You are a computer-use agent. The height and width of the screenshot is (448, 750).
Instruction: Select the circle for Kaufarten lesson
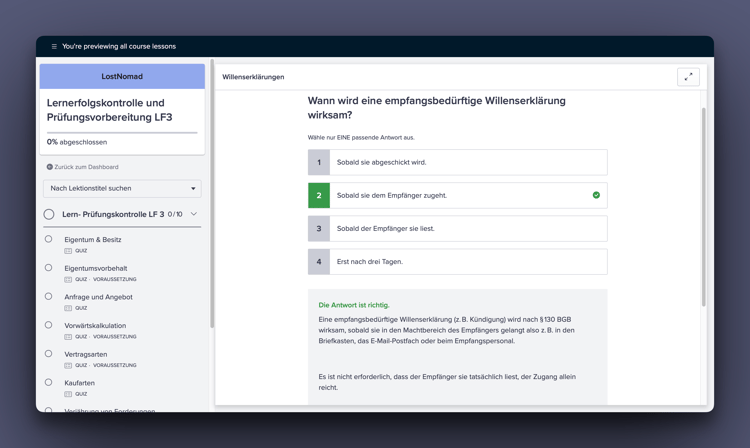tap(48, 382)
